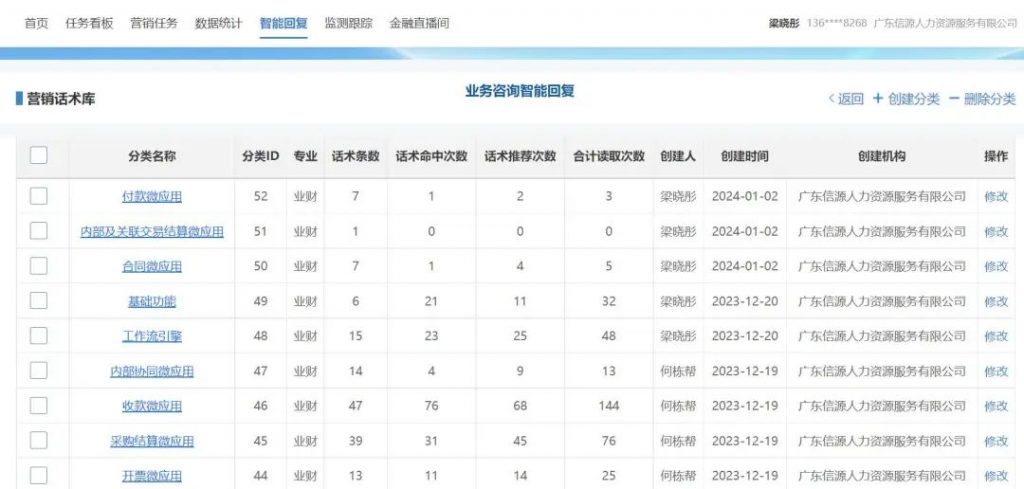1024x489 pixels.
Task: Tick the checkbox beside 基础功能
Action: coord(39,301)
